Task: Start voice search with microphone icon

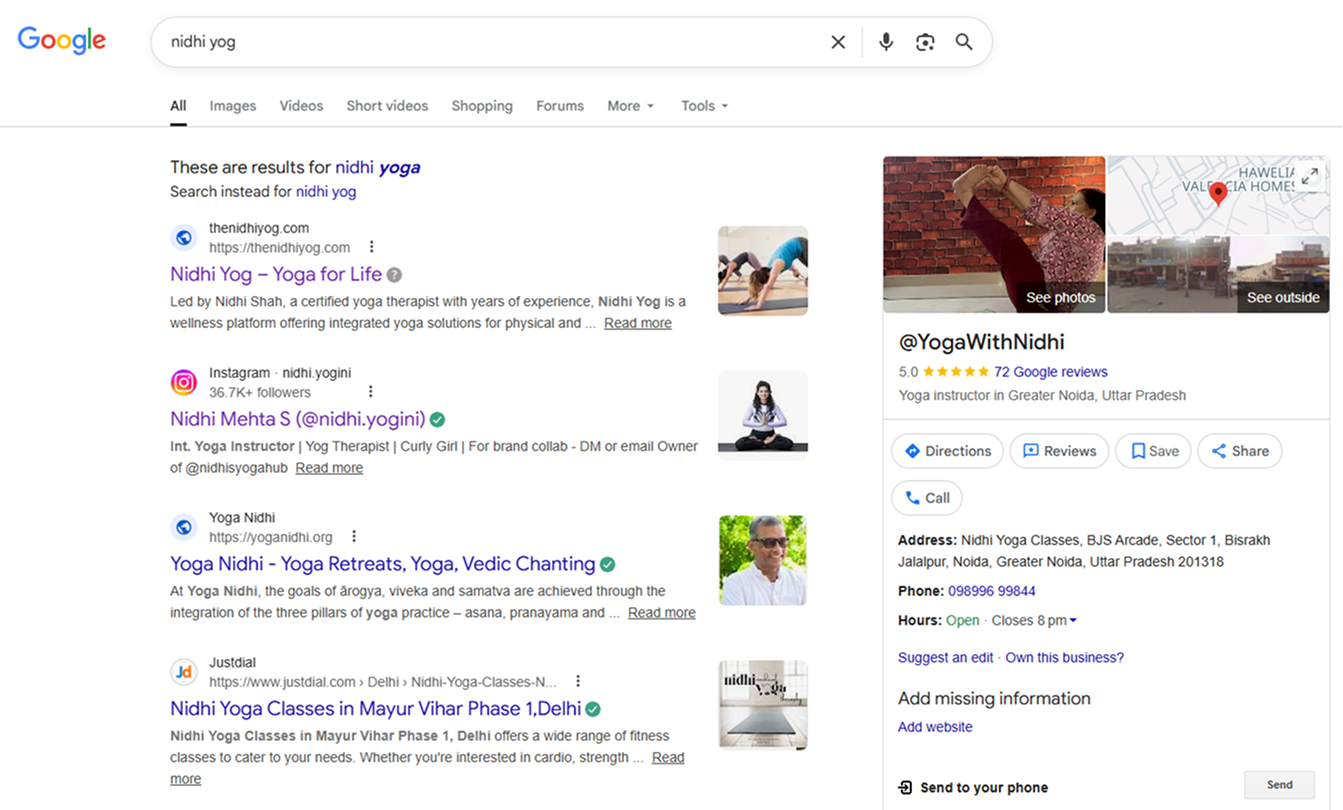Action: tap(885, 42)
